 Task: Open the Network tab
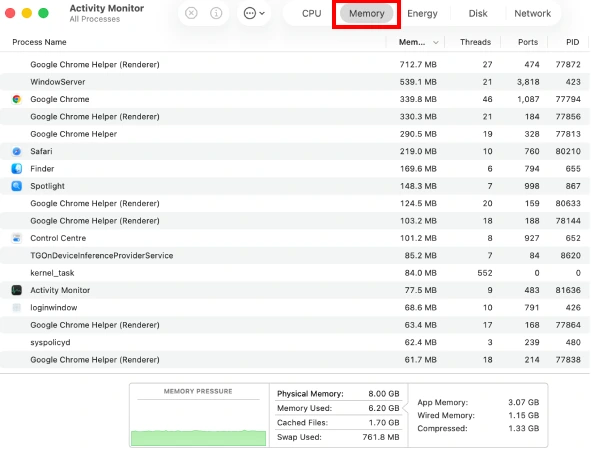(x=533, y=14)
